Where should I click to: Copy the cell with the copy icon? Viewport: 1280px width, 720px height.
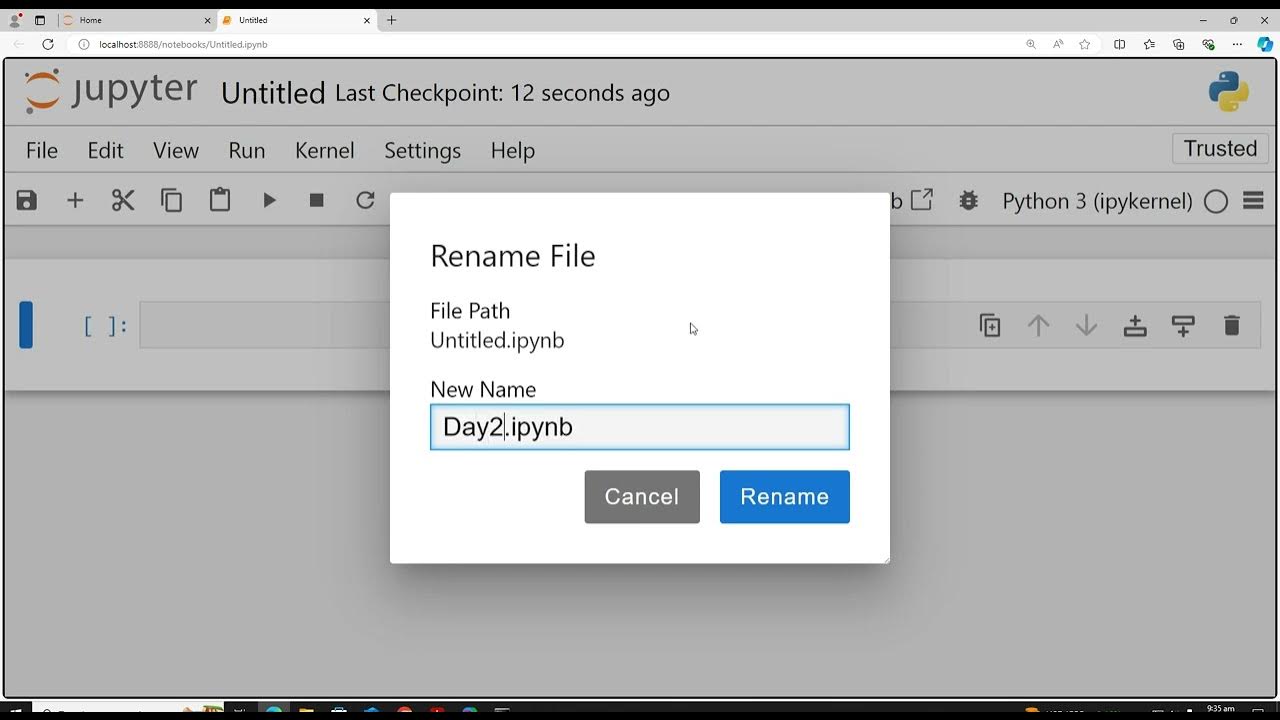click(x=172, y=201)
